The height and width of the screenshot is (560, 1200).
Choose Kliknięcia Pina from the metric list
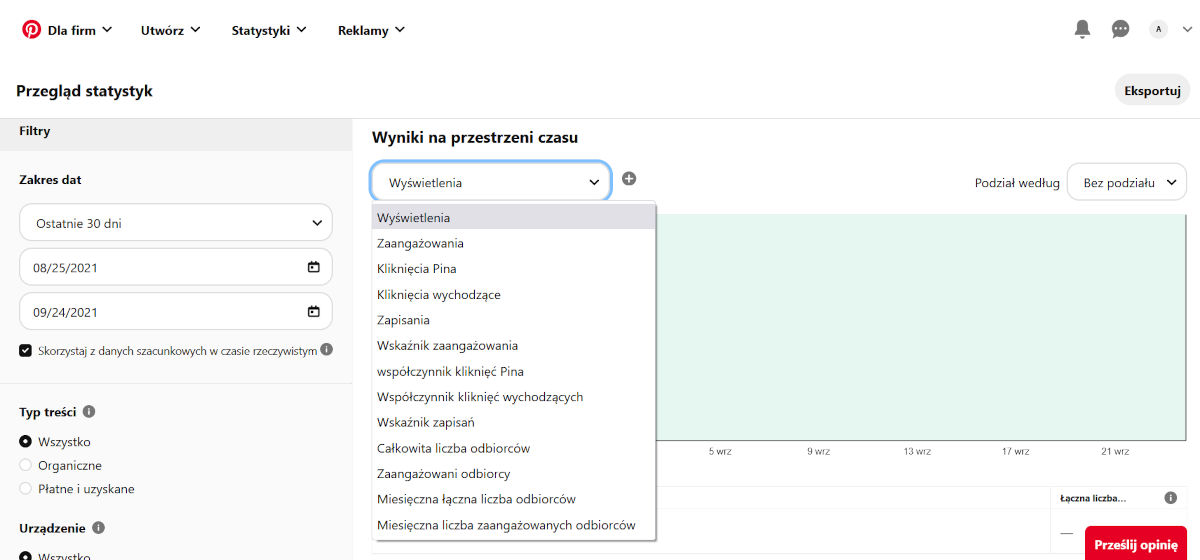click(x=417, y=269)
